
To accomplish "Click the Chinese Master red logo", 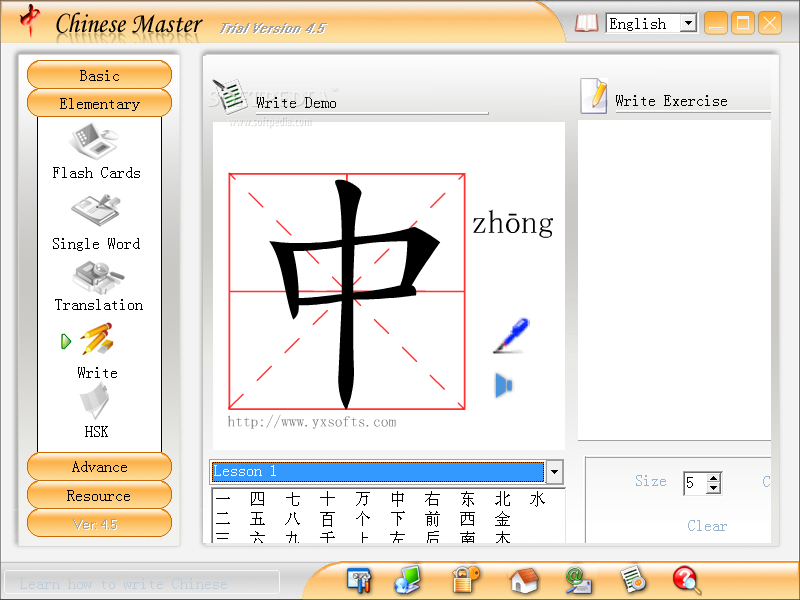I will click(x=30, y=20).
